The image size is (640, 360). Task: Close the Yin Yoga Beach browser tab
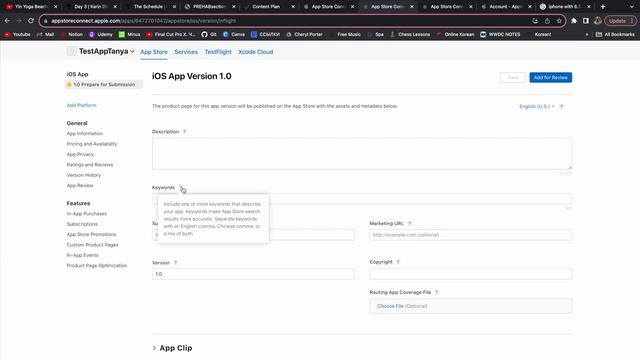56,7
